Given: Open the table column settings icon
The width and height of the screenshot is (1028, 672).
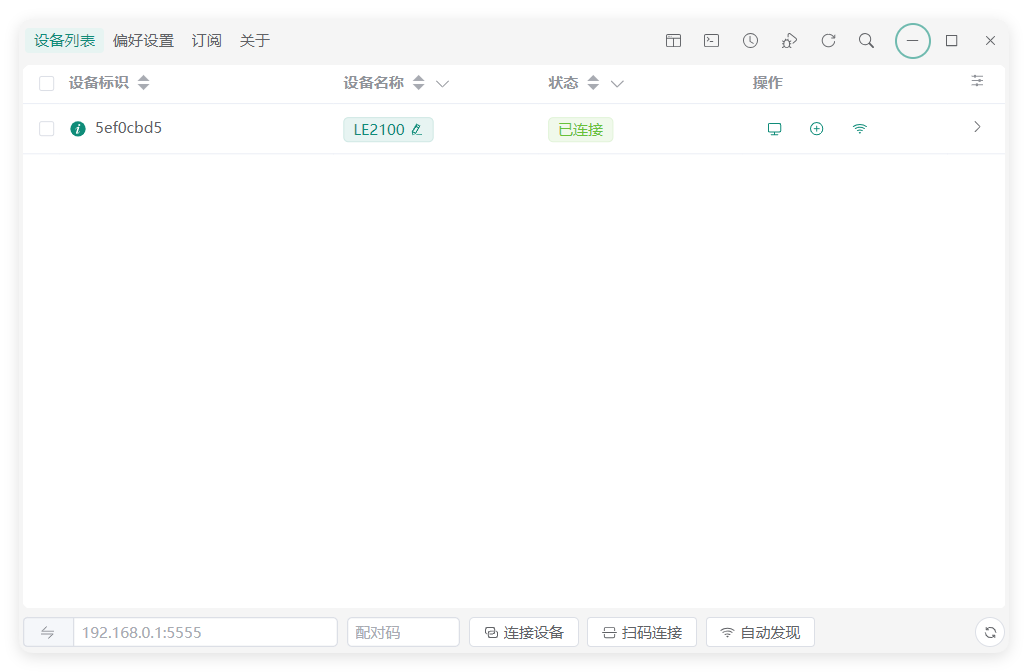Looking at the screenshot, I should (x=977, y=81).
